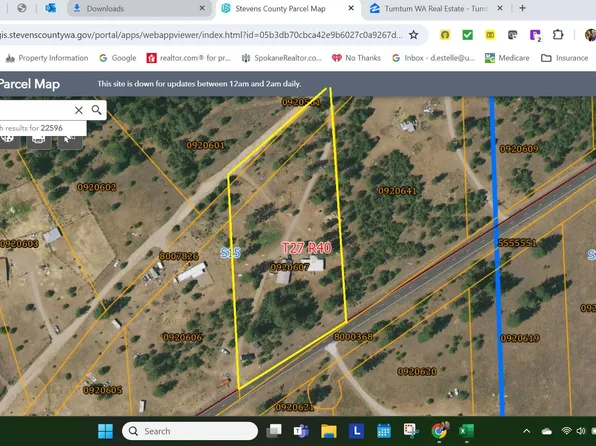
Task: Switch to the Outlook pinned tab
Action: pyautogui.click(x=51, y=8)
